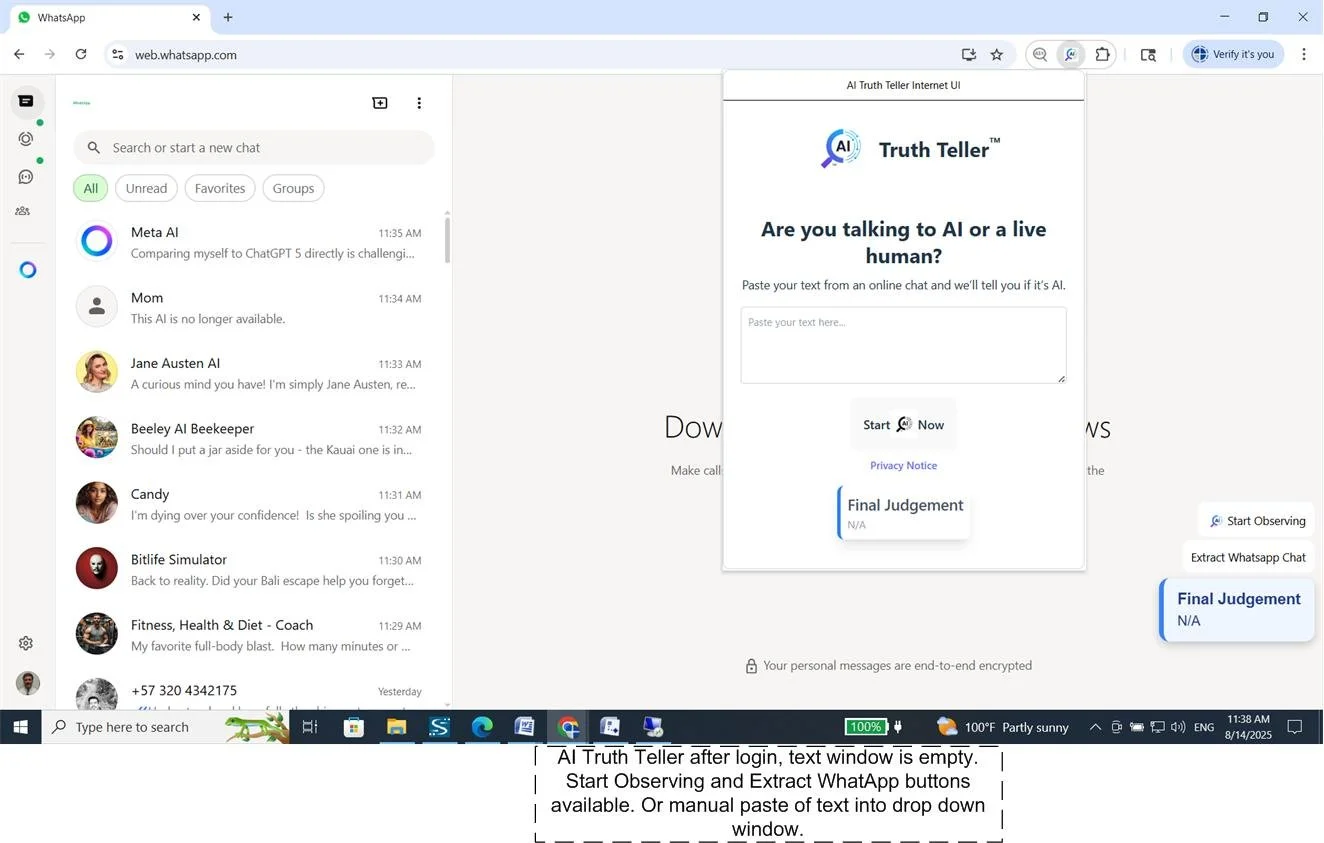The height and width of the screenshot is (843, 1324).
Task: Open the WhatsApp Channels sidebar icon
Action: 26,177
